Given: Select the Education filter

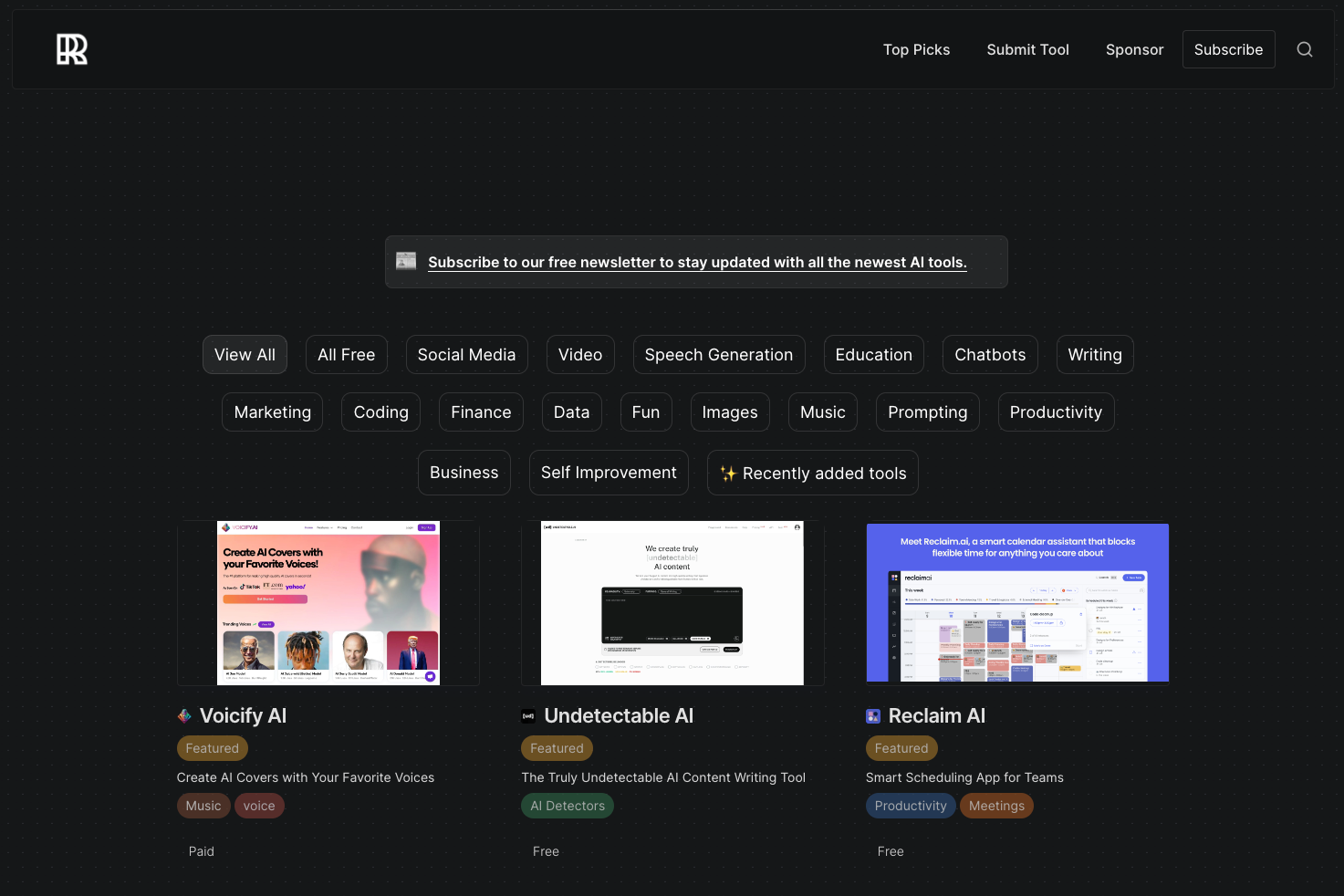Looking at the screenshot, I should pos(873,355).
